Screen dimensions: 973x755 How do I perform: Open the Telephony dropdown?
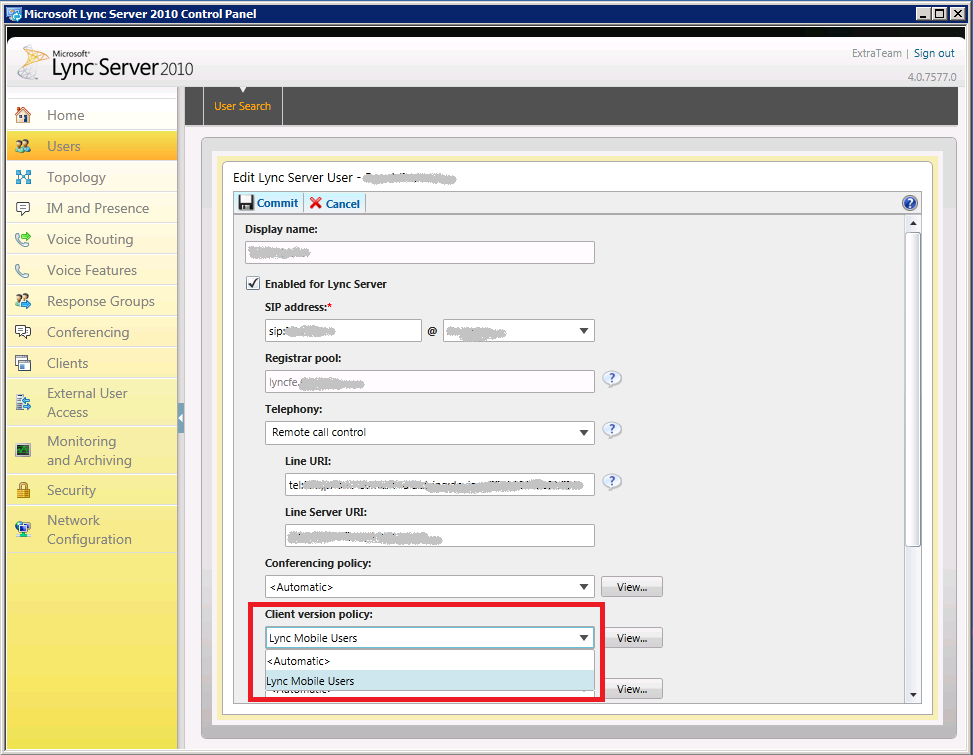click(x=585, y=430)
